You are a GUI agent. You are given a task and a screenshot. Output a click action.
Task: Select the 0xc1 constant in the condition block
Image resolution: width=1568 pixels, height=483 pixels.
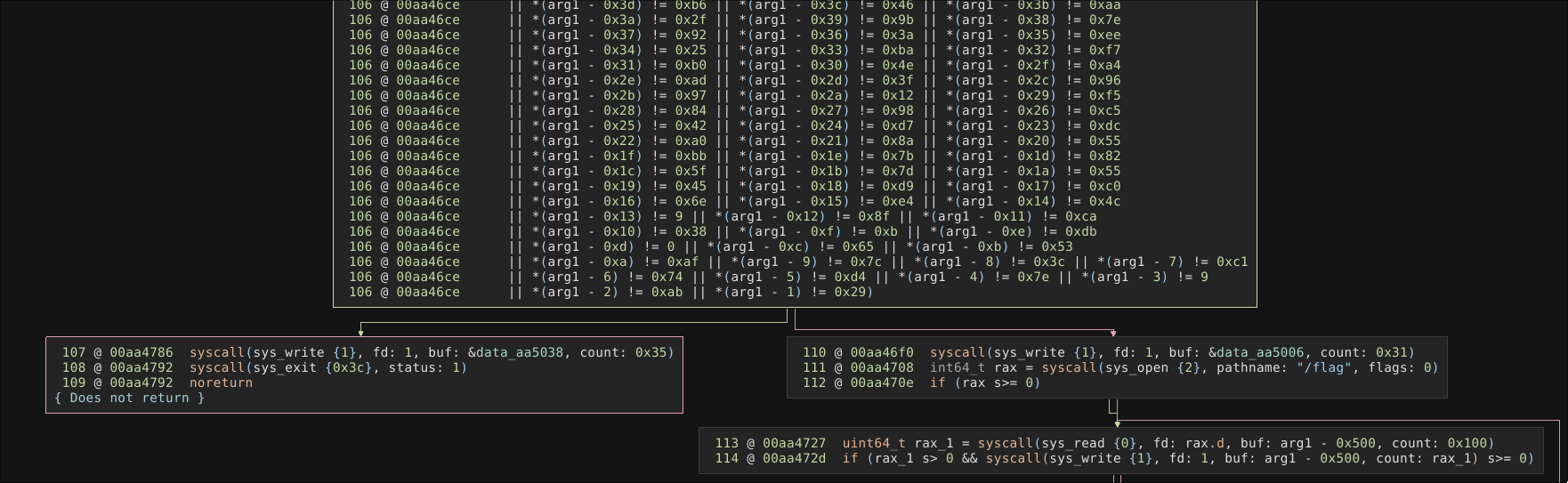click(1232, 262)
